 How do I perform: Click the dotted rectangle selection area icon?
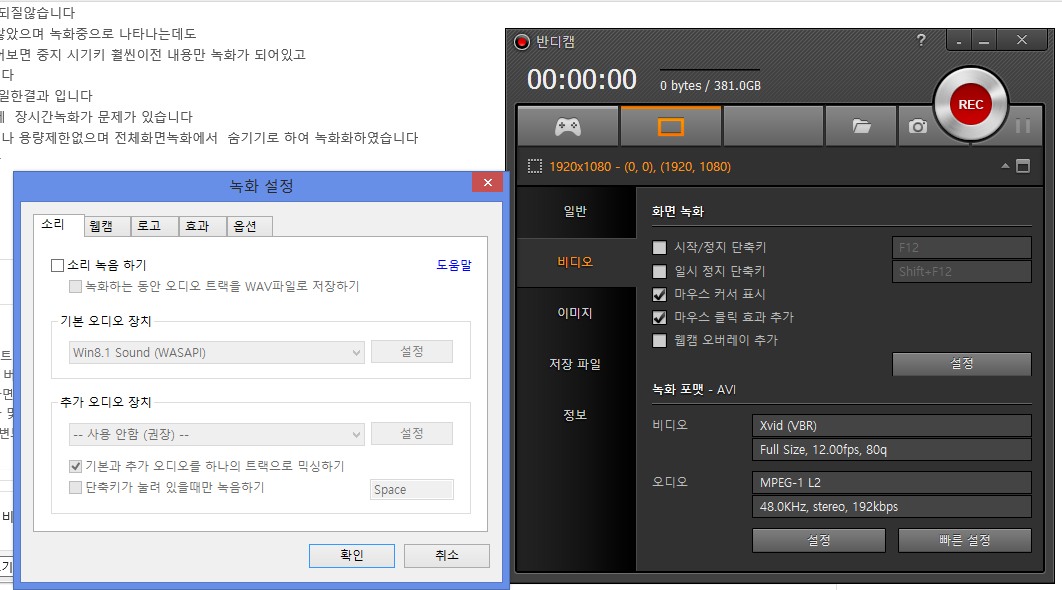(534, 167)
